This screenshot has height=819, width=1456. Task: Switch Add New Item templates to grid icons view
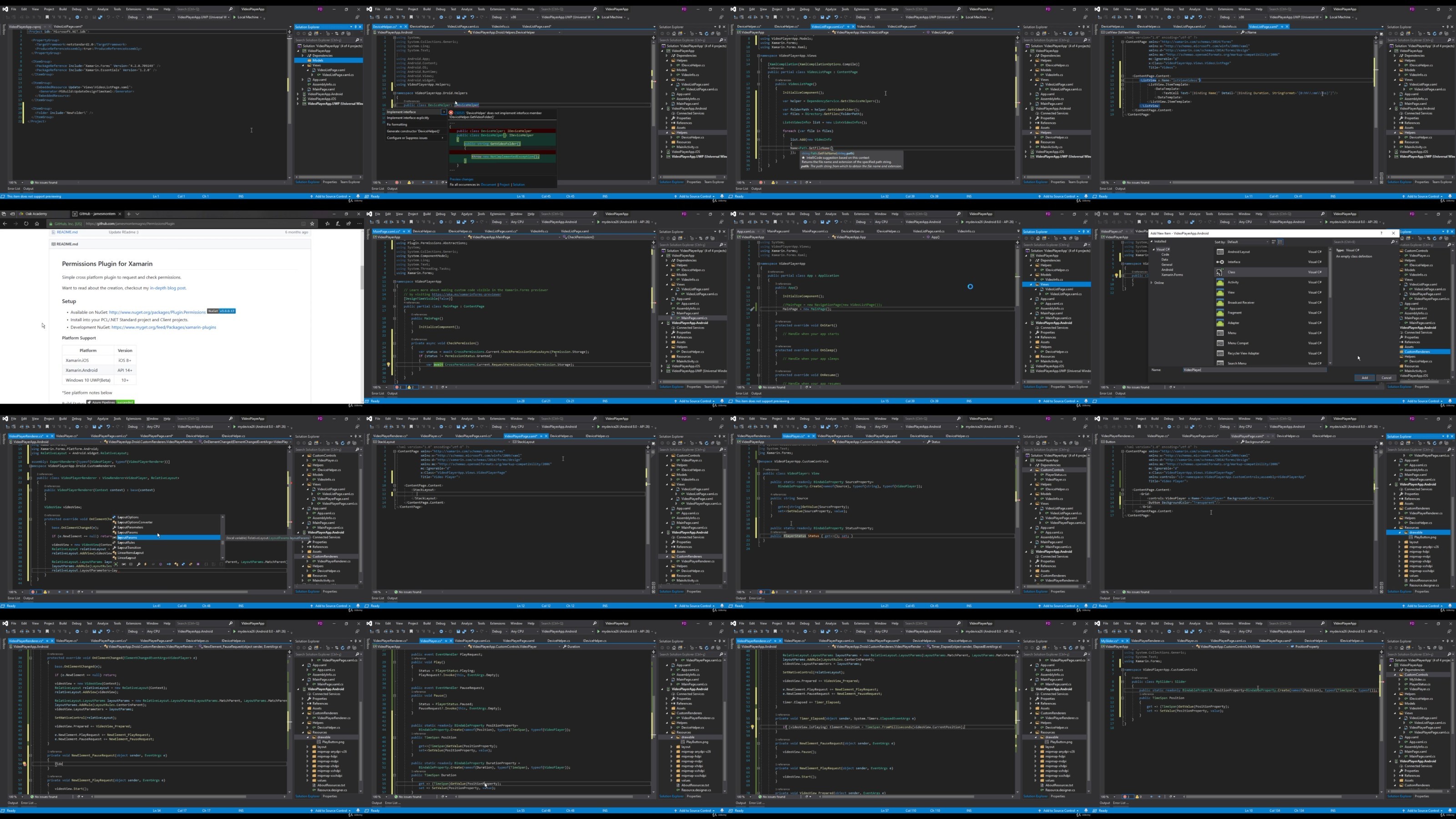point(1274,242)
